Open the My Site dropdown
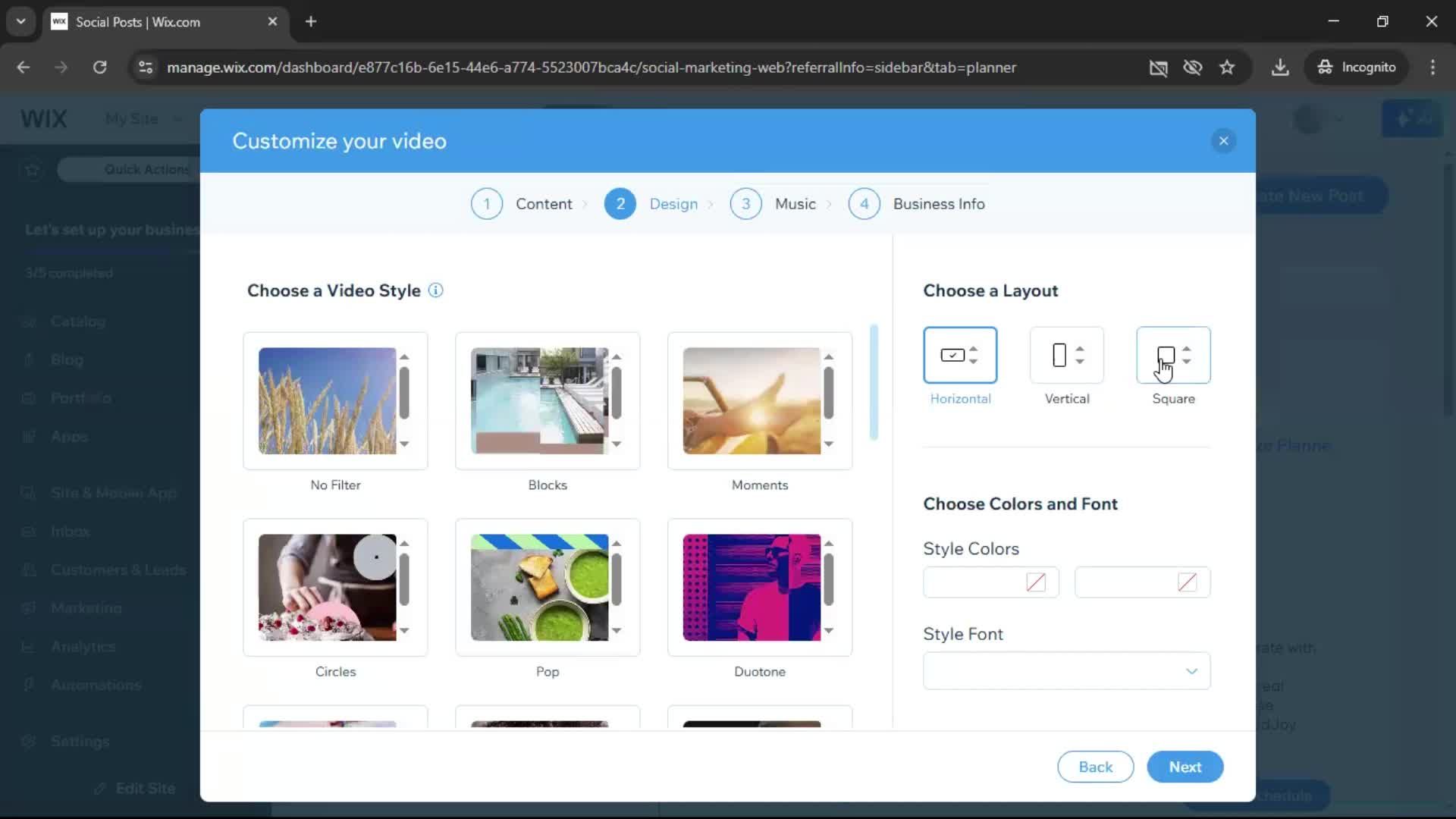Viewport: 1456px width, 819px height. click(x=144, y=119)
